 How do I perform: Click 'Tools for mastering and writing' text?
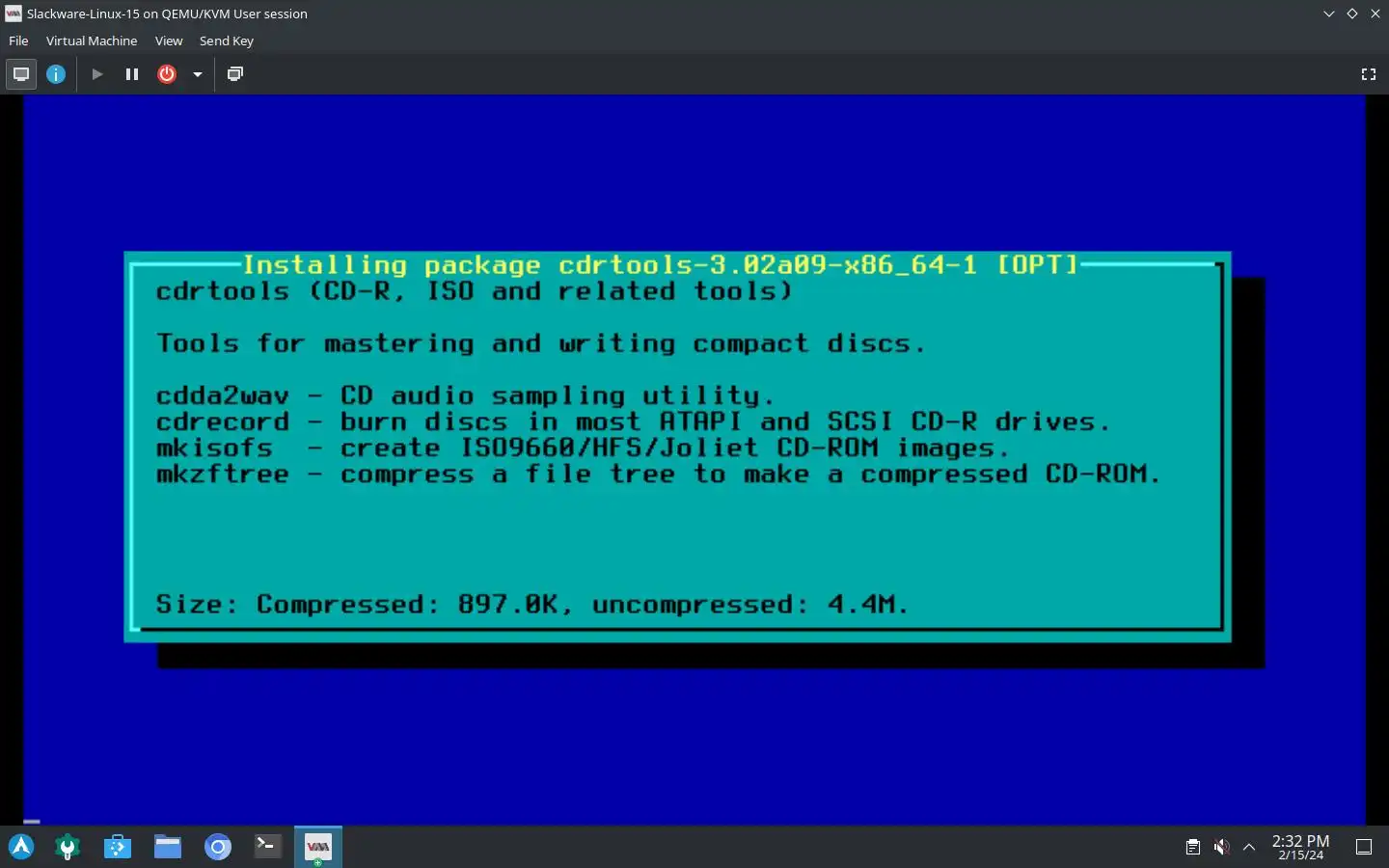tap(540, 343)
